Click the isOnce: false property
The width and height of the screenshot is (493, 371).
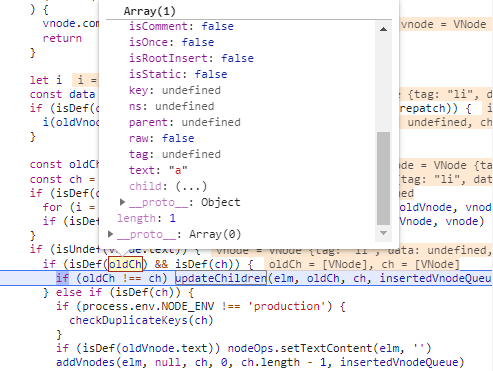[x=172, y=42]
